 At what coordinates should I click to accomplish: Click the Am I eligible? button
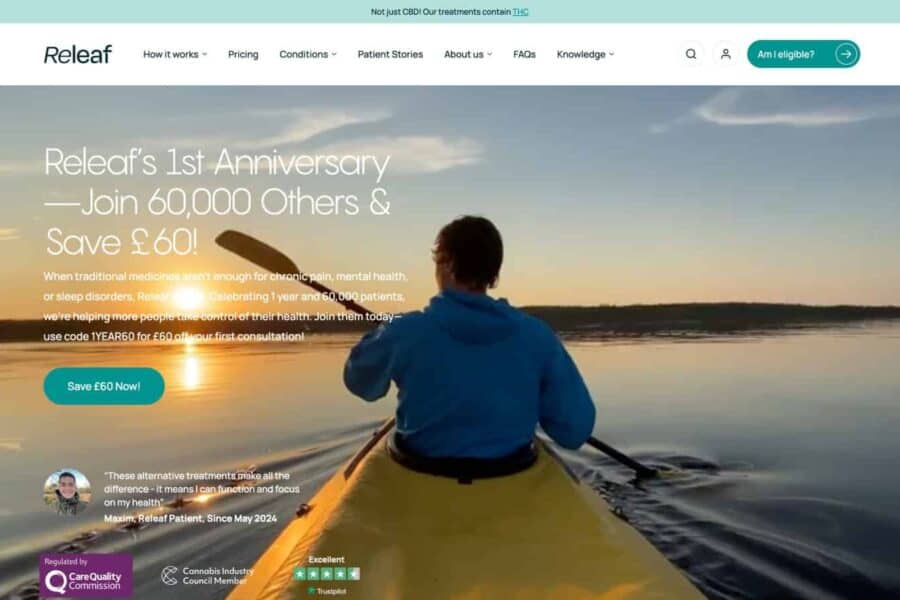pos(803,54)
